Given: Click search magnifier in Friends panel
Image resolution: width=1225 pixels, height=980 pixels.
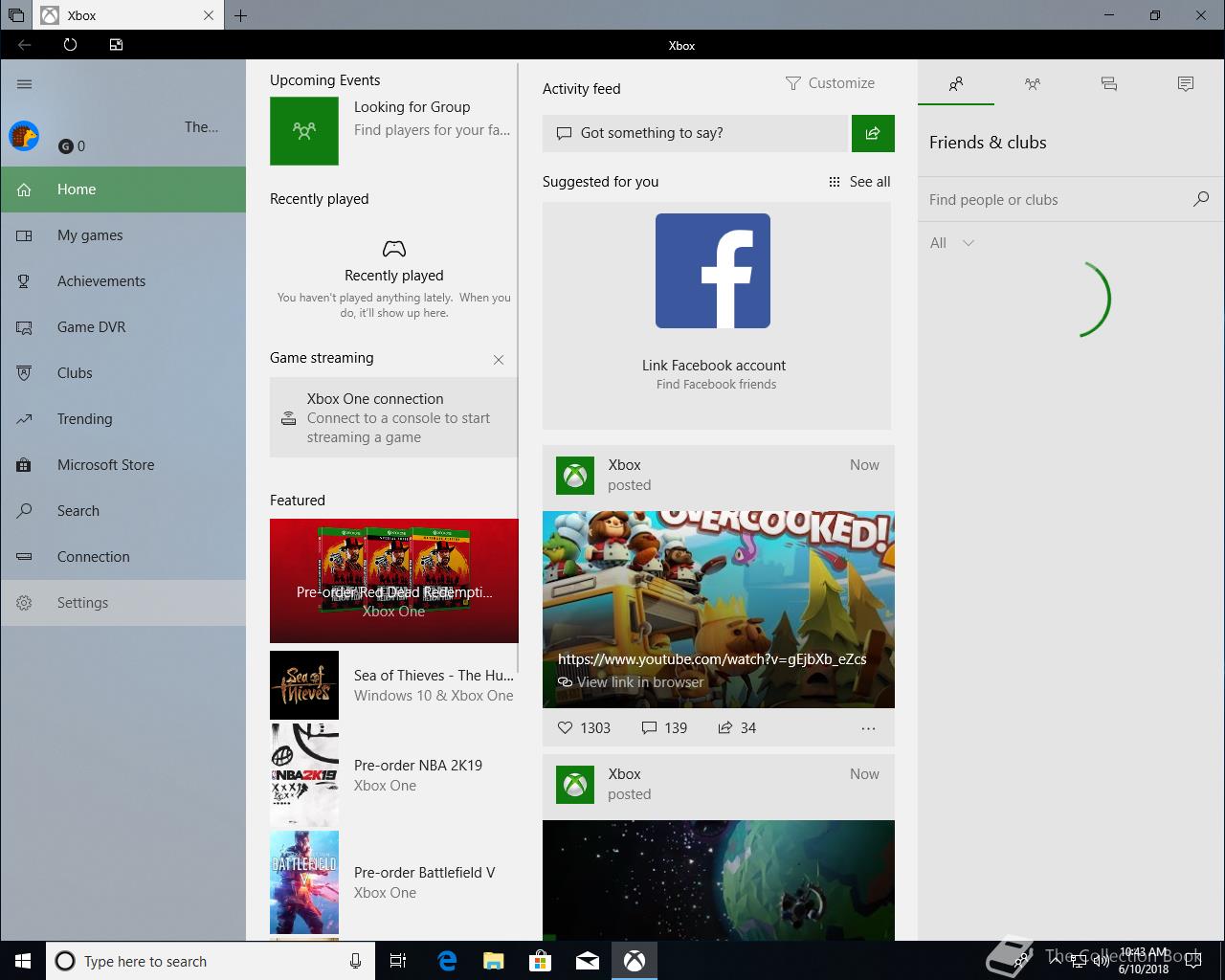Looking at the screenshot, I should 1201,199.
